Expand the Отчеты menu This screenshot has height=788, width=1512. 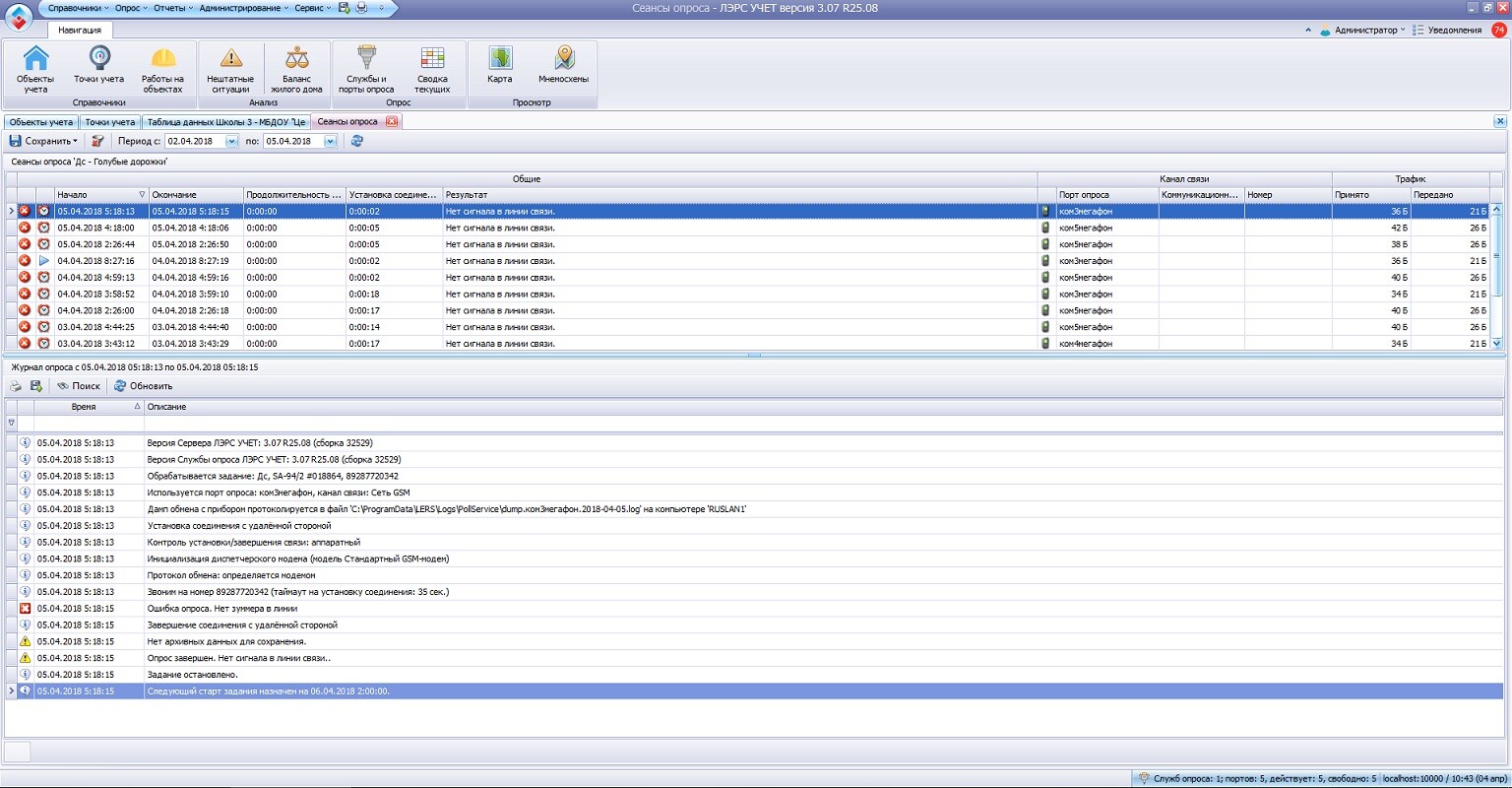[173, 8]
